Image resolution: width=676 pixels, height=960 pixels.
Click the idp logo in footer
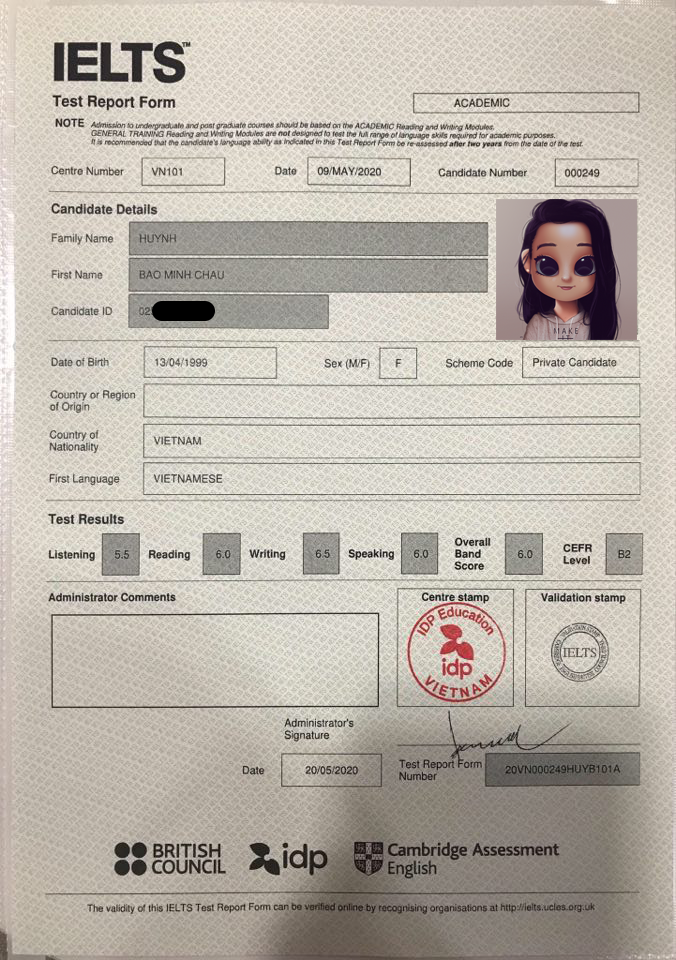click(x=288, y=858)
